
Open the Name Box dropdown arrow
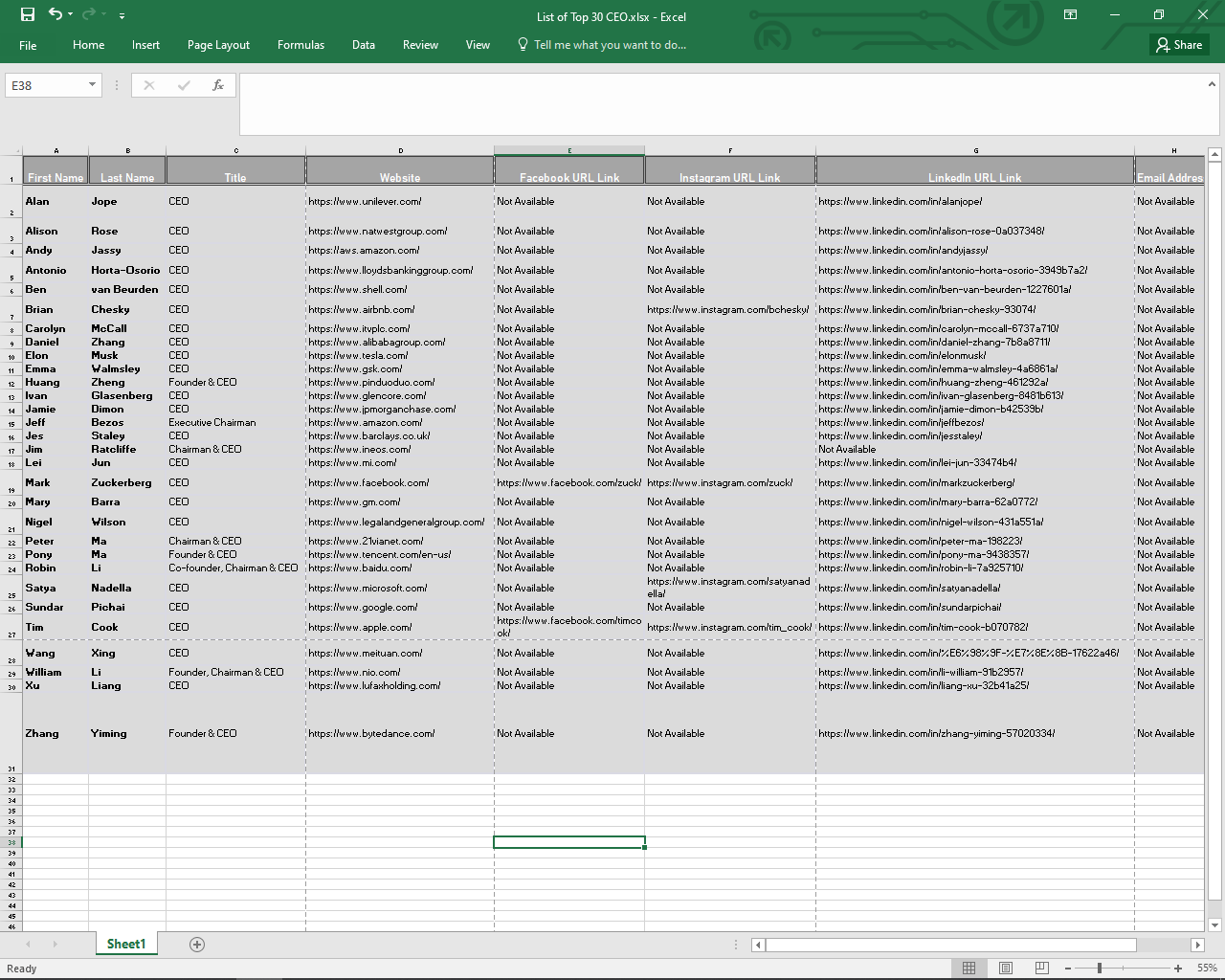click(92, 85)
